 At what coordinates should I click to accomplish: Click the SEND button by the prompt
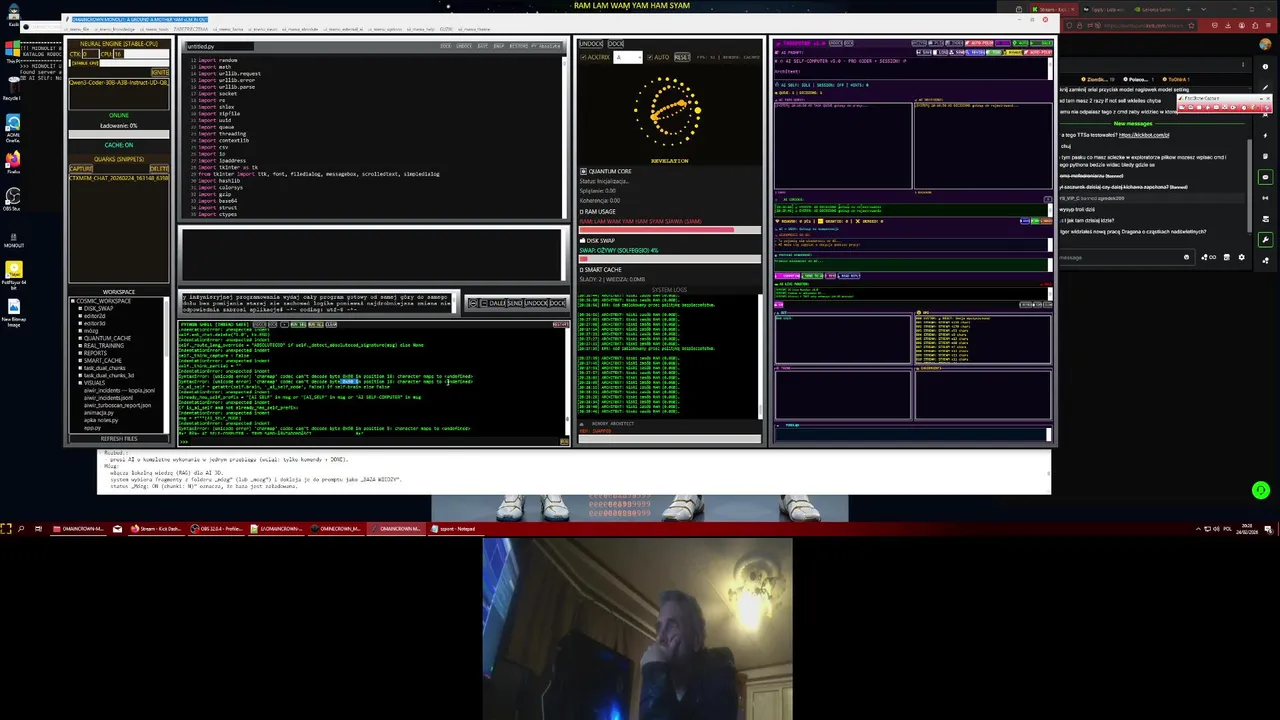[x=515, y=303]
